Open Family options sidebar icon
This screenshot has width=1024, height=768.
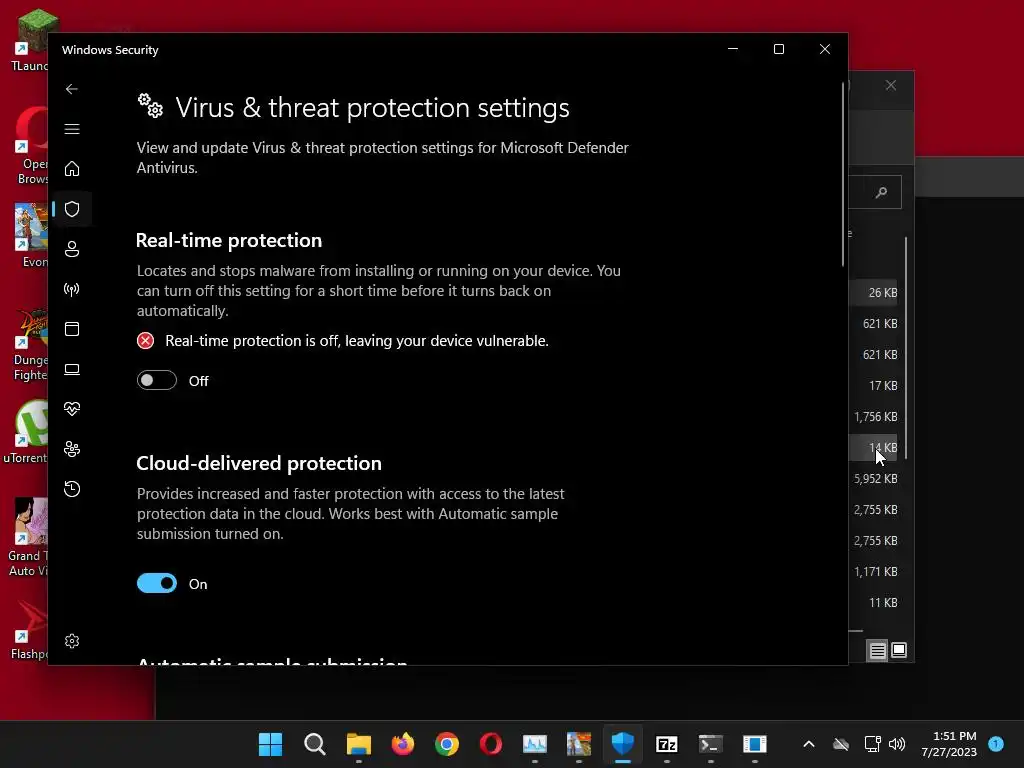point(72,449)
